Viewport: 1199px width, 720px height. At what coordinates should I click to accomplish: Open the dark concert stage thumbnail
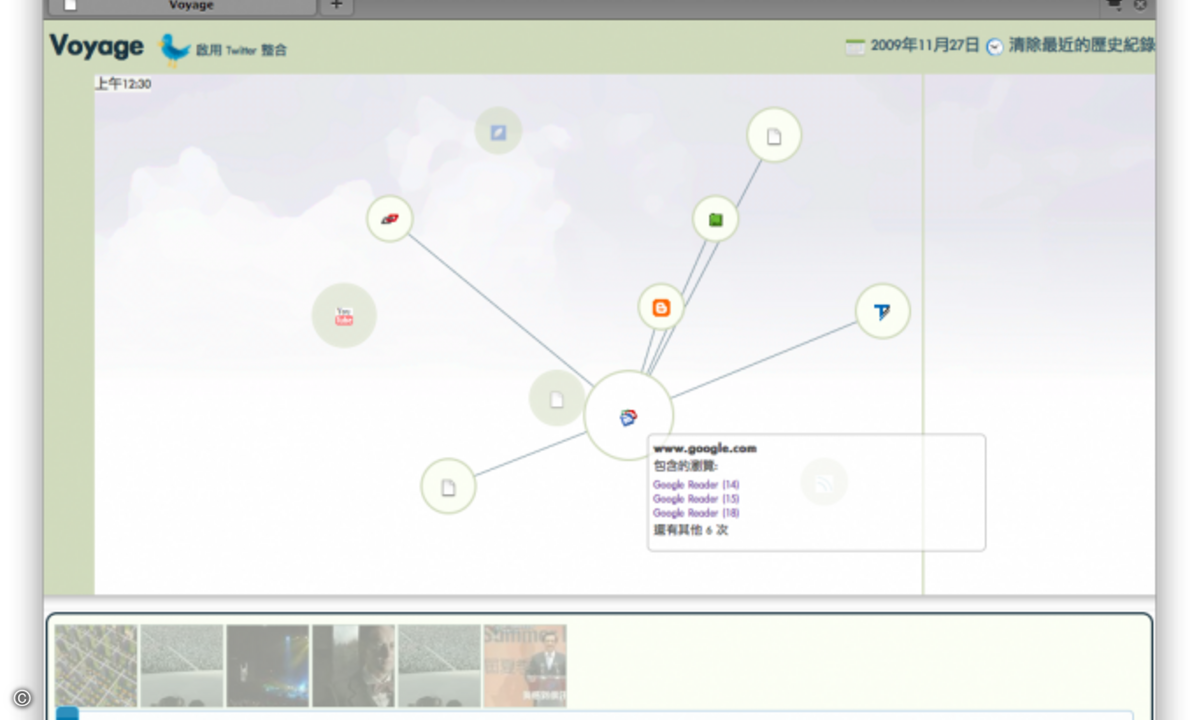pyautogui.click(x=268, y=666)
